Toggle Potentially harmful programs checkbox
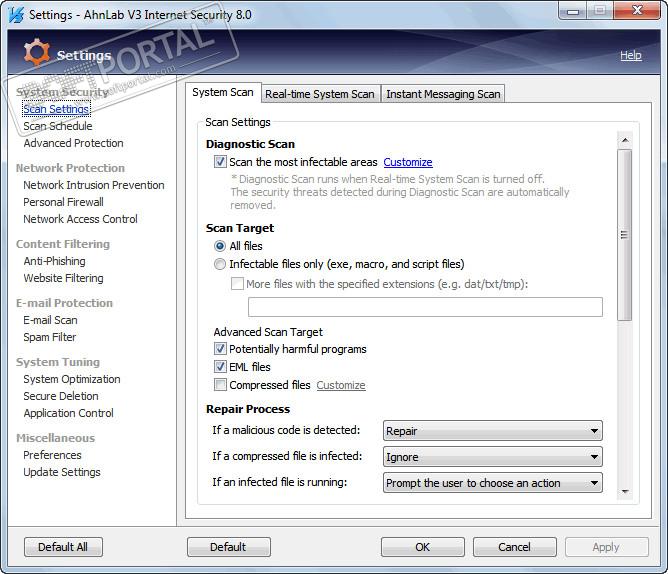 (220, 349)
